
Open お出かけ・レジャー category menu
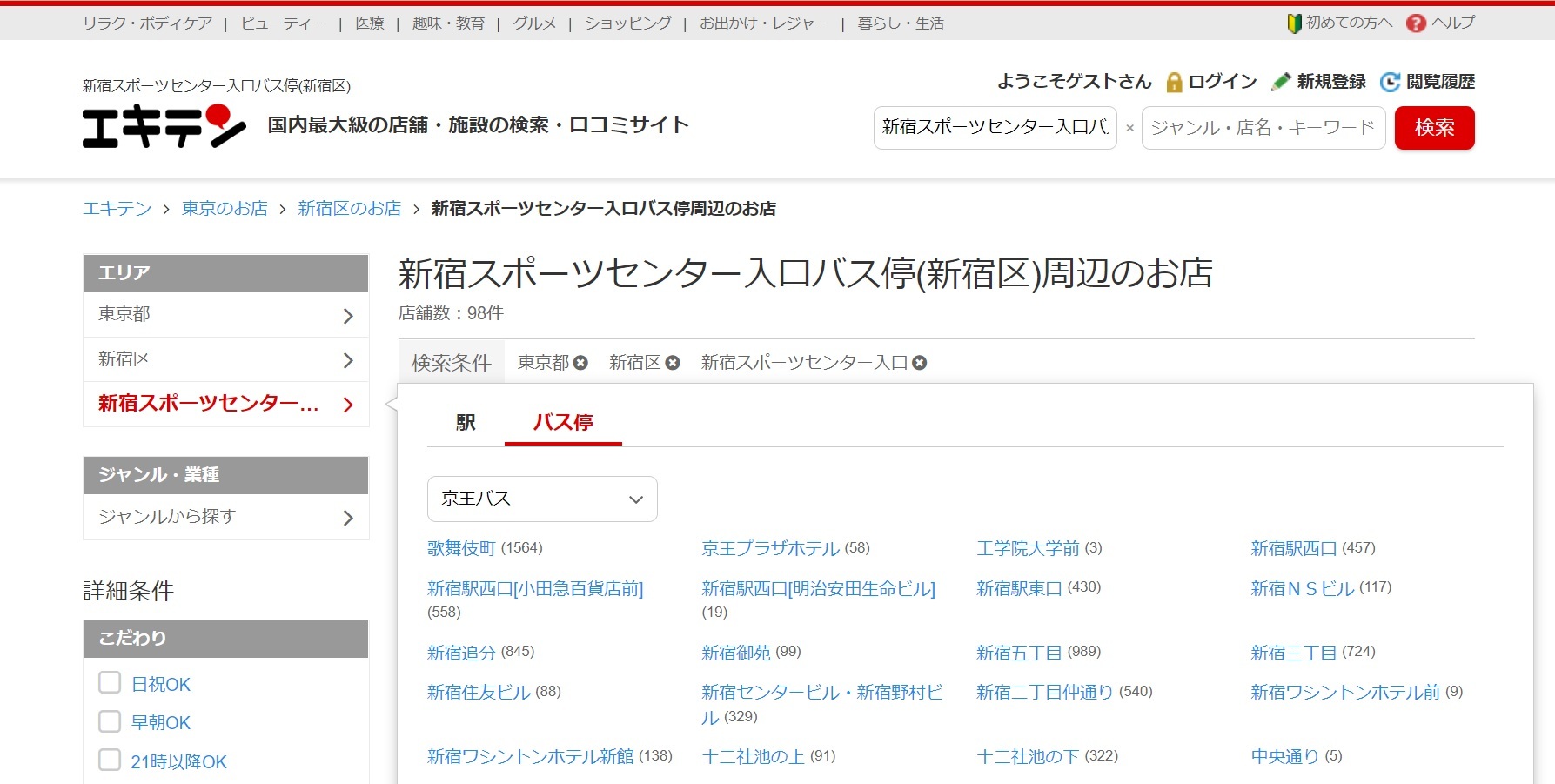pyautogui.click(x=764, y=23)
